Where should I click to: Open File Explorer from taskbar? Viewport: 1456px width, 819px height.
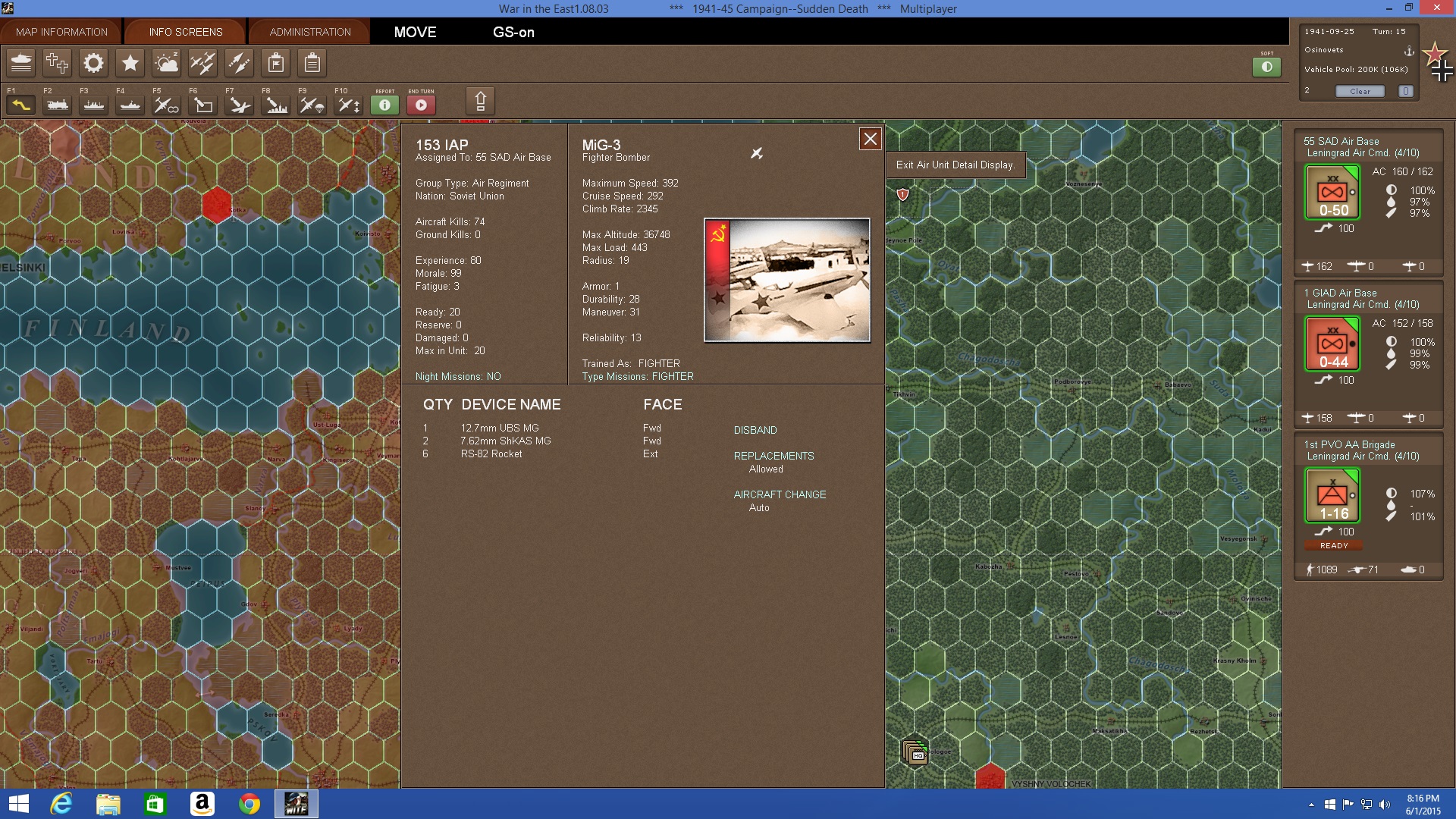click(x=108, y=804)
